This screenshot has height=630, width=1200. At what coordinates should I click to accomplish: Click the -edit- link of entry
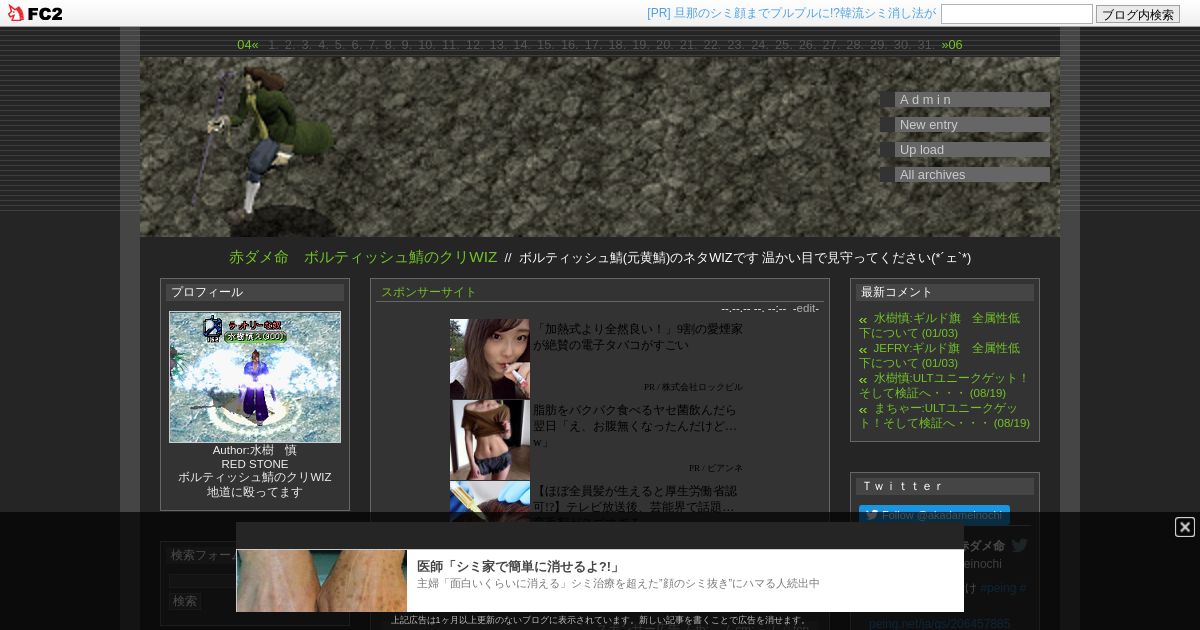point(806,308)
